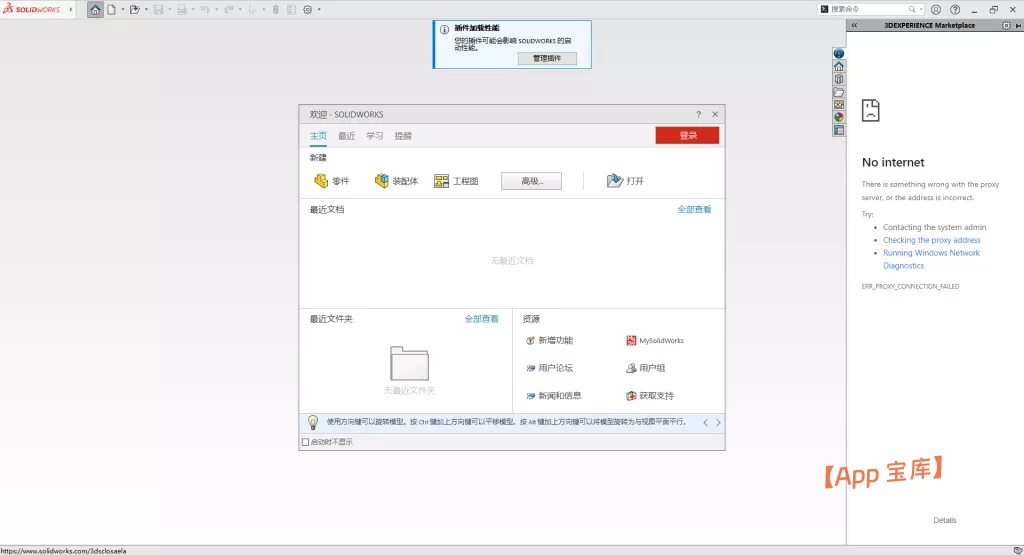Open the Options gear dropdown arrow

pos(319,10)
